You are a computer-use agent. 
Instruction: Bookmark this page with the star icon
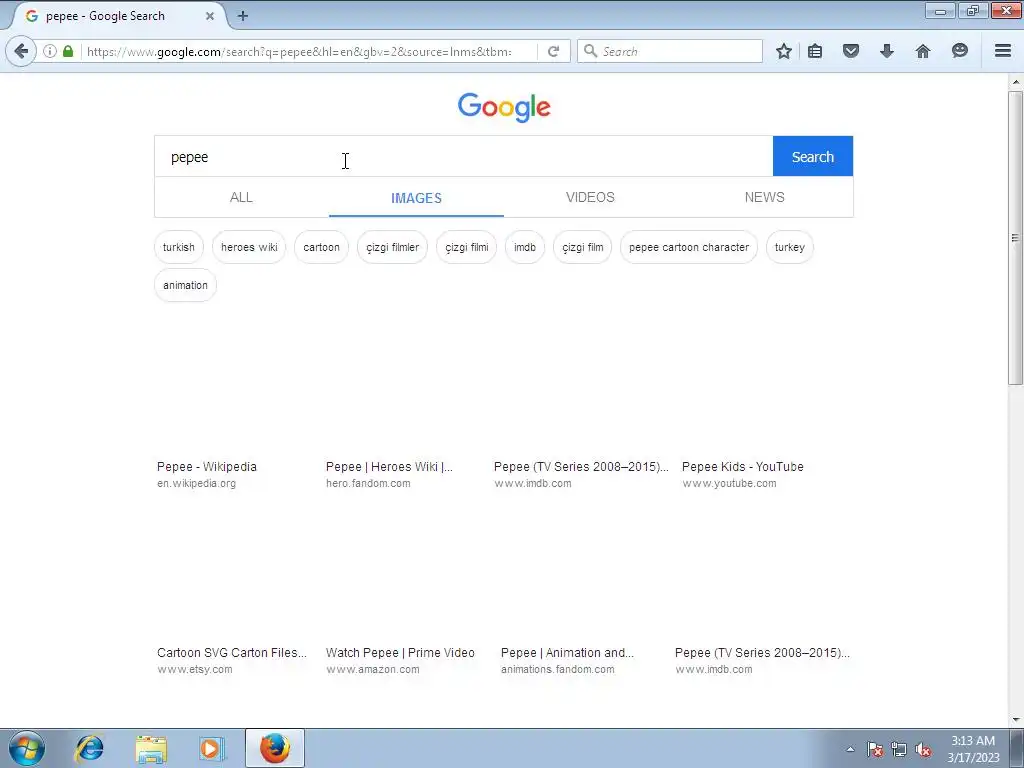pyautogui.click(x=784, y=51)
